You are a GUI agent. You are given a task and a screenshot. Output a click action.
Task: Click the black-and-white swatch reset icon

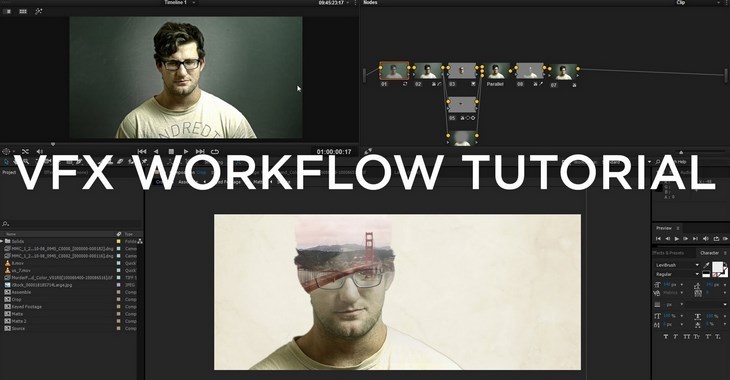coord(706,274)
